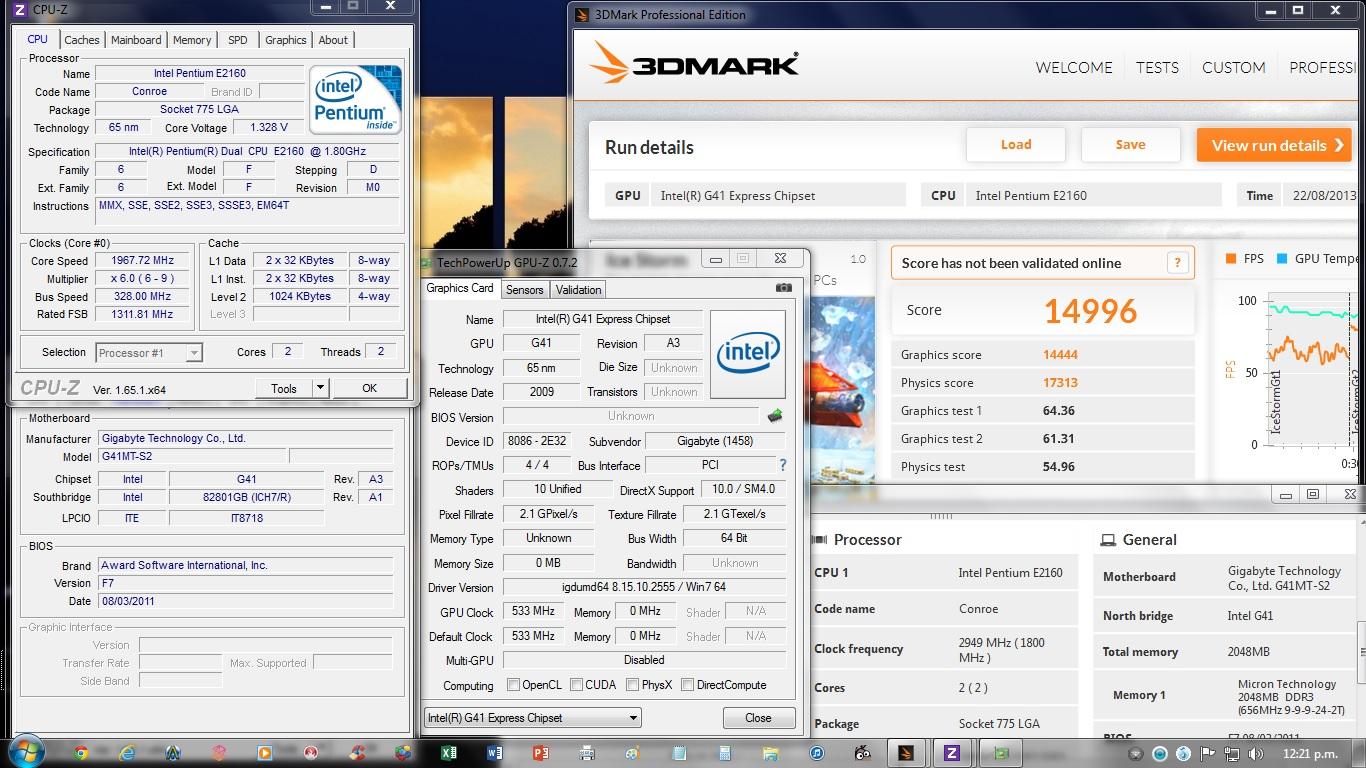1366x768 pixels.
Task: Open Google Chrome from the taskbar
Action: pos(80,753)
